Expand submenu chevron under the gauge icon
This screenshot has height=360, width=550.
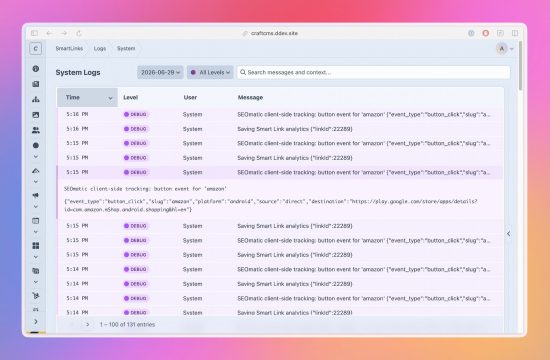(36, 182)
